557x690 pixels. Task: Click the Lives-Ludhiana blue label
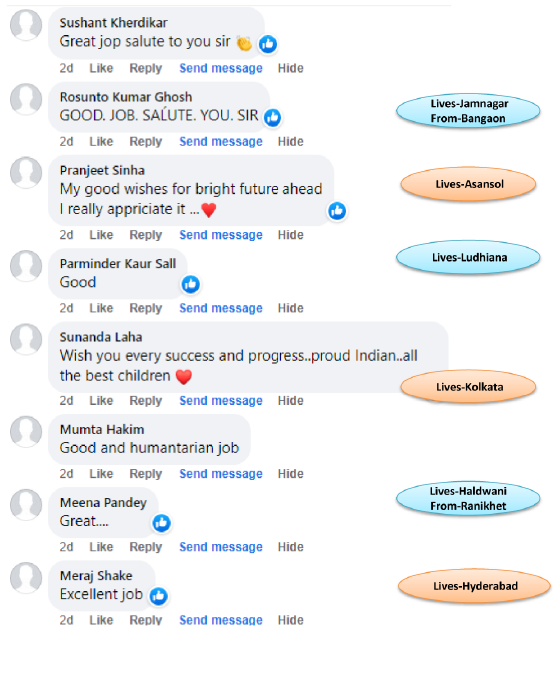pyautogui.click(x=468, y=257)
